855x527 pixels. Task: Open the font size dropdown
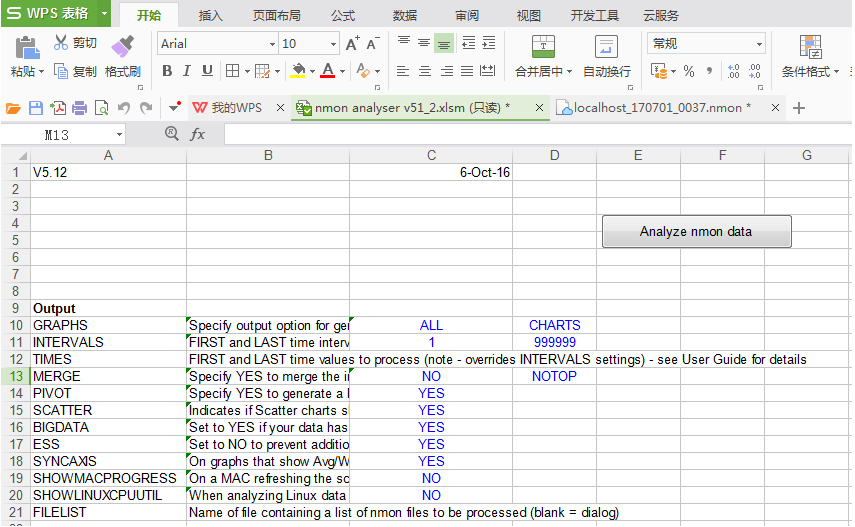[x=333, y=44]
